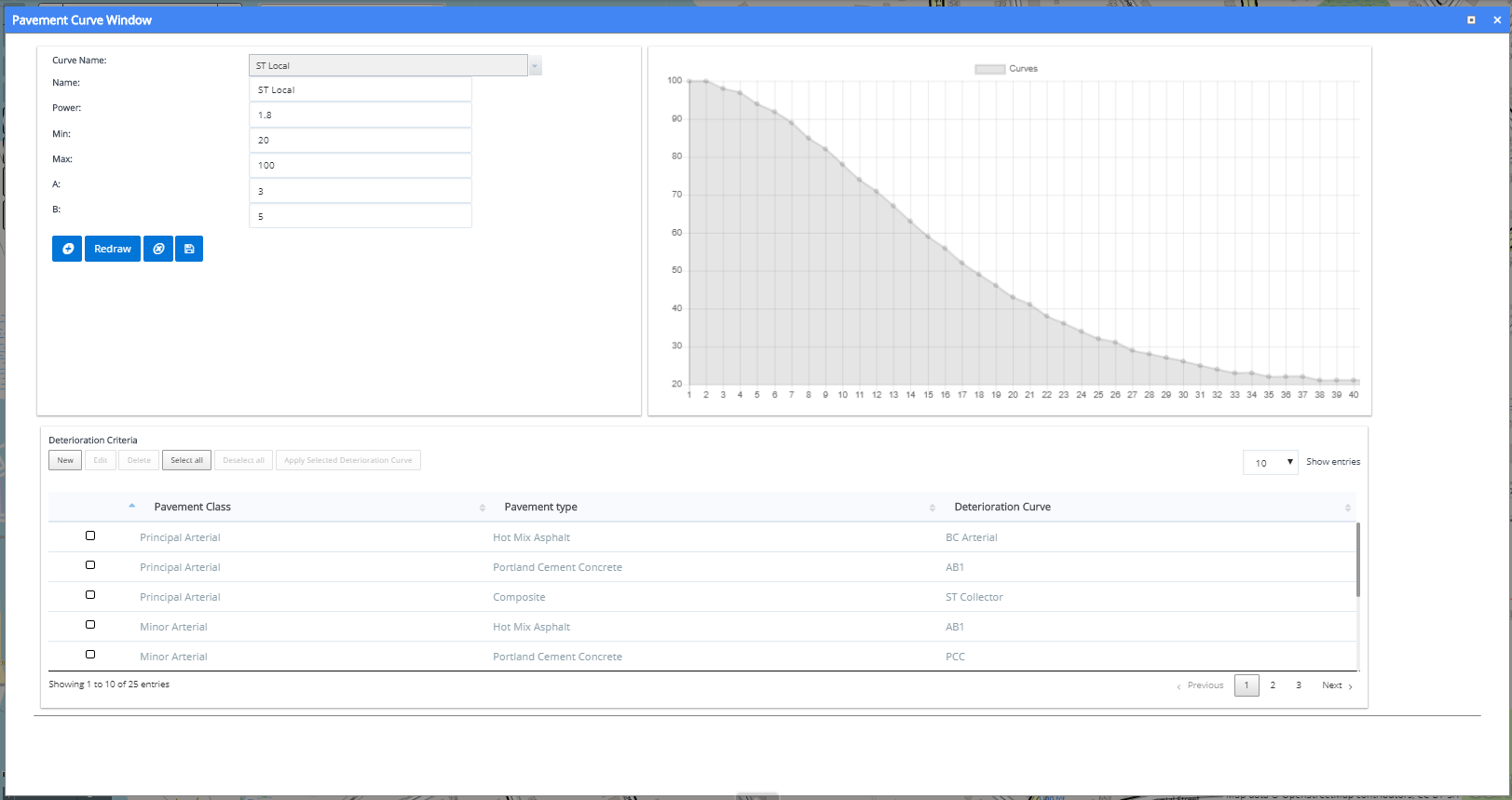
Task: Go to page 2 of results
Action: (1273, 685)
